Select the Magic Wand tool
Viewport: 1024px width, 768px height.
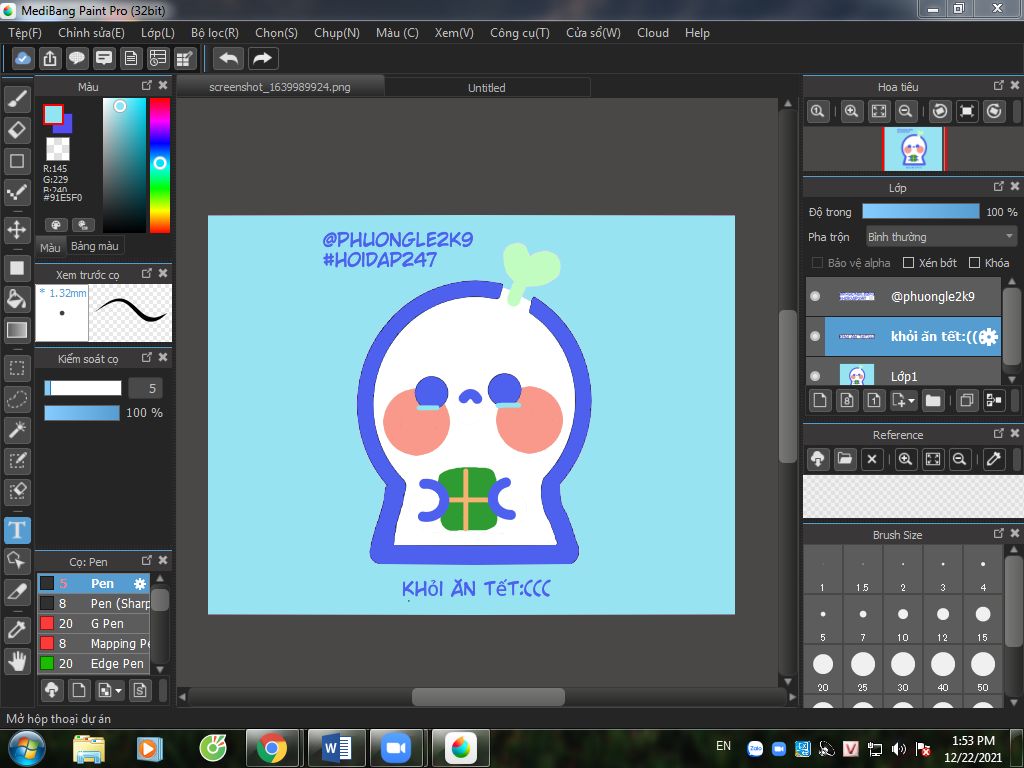18,430
